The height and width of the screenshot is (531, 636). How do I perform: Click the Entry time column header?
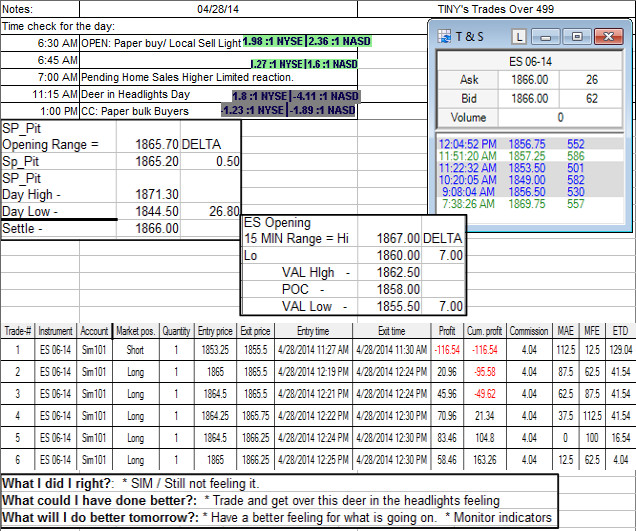coord(313,331)
